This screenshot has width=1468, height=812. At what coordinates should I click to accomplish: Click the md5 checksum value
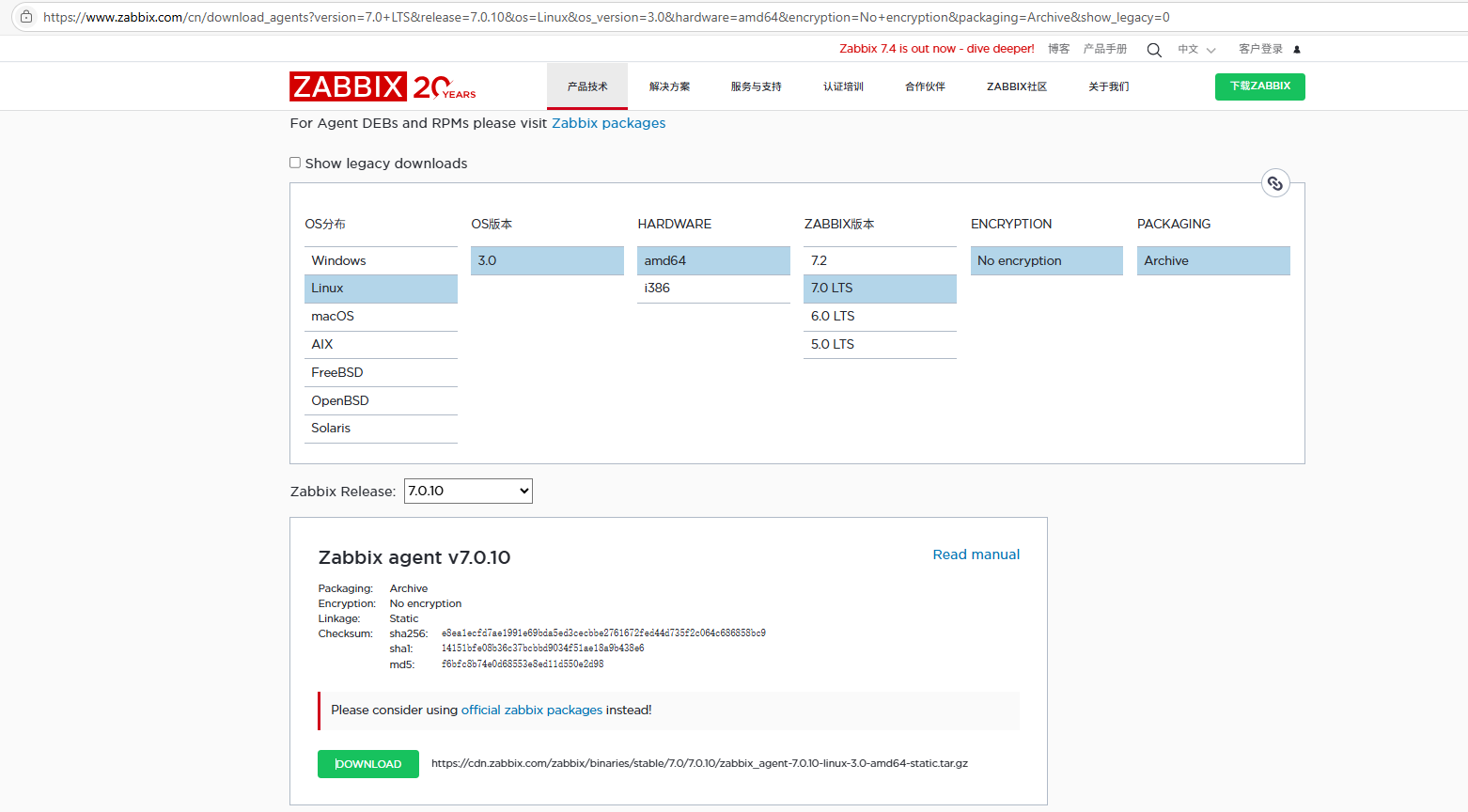pyautogui.click(x=523, y=664)
